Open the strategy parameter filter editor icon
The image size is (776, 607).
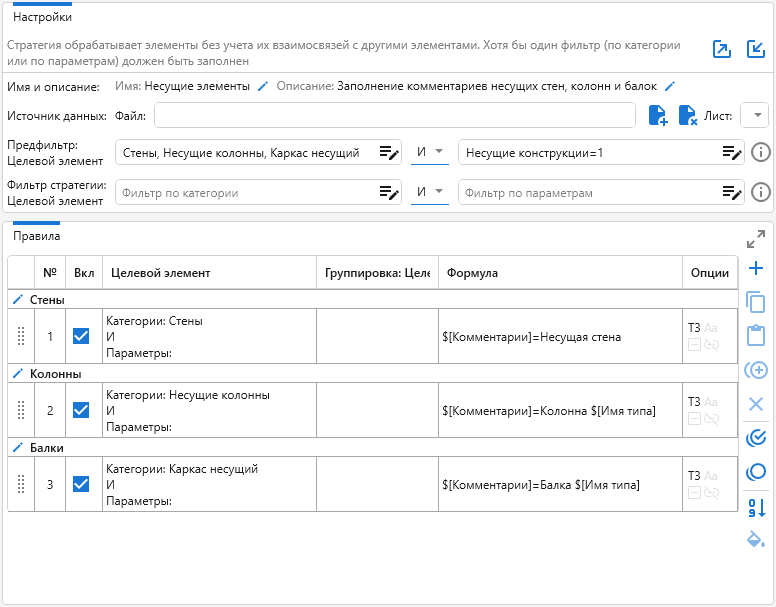732,192
